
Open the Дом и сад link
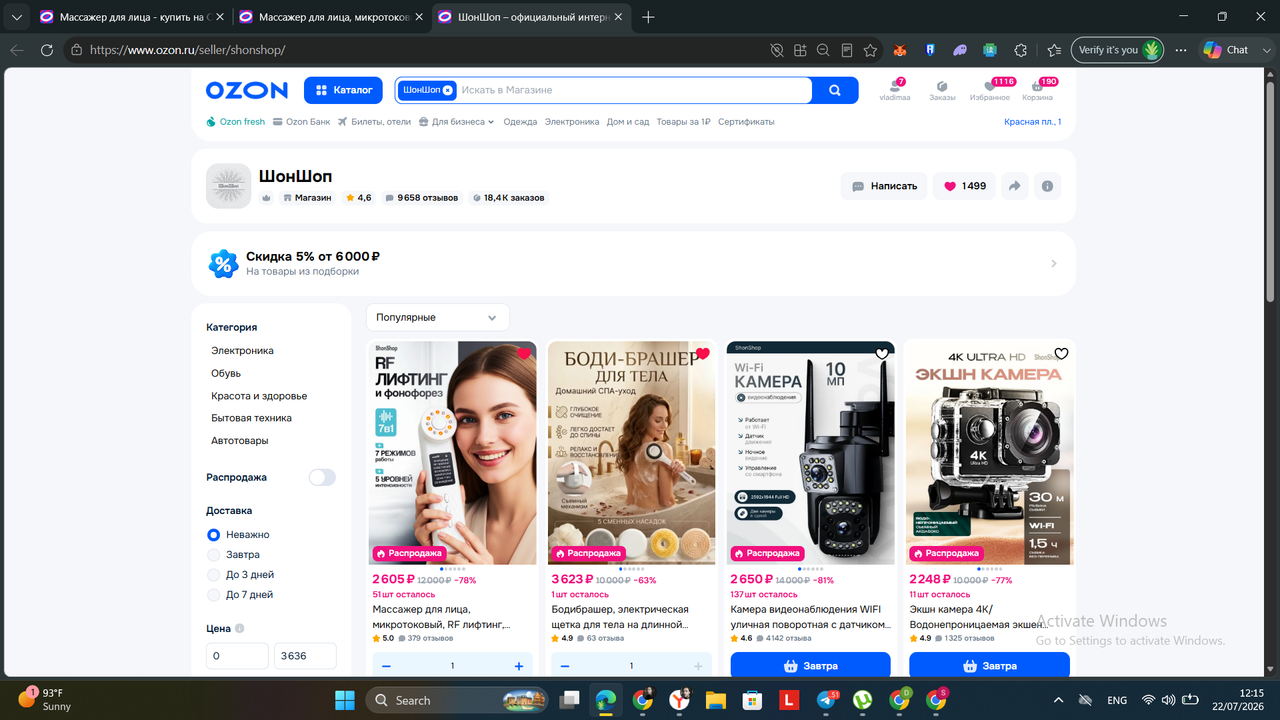click(x=628, y=122)
